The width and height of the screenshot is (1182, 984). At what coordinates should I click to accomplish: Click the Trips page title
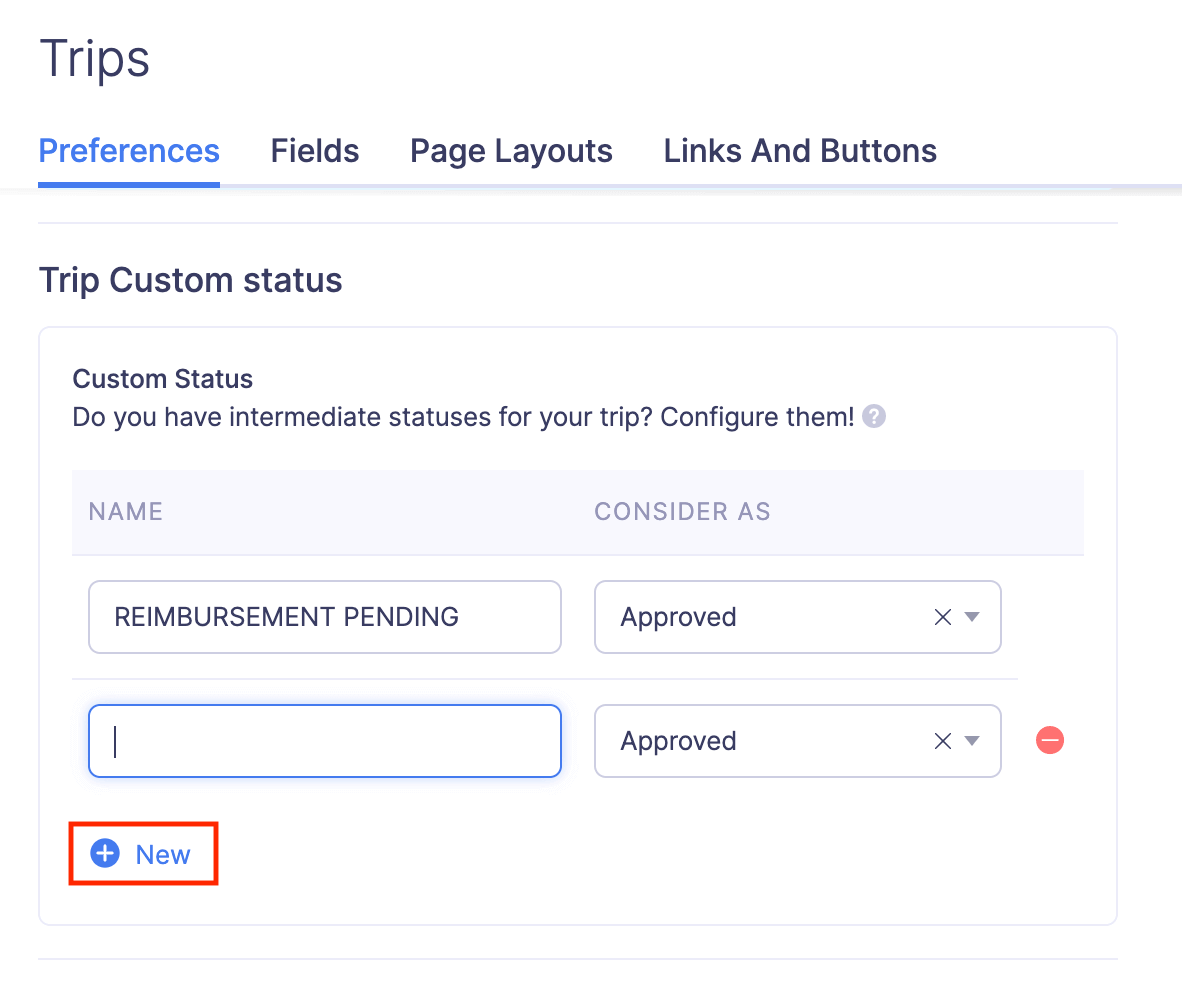(95, 59)
